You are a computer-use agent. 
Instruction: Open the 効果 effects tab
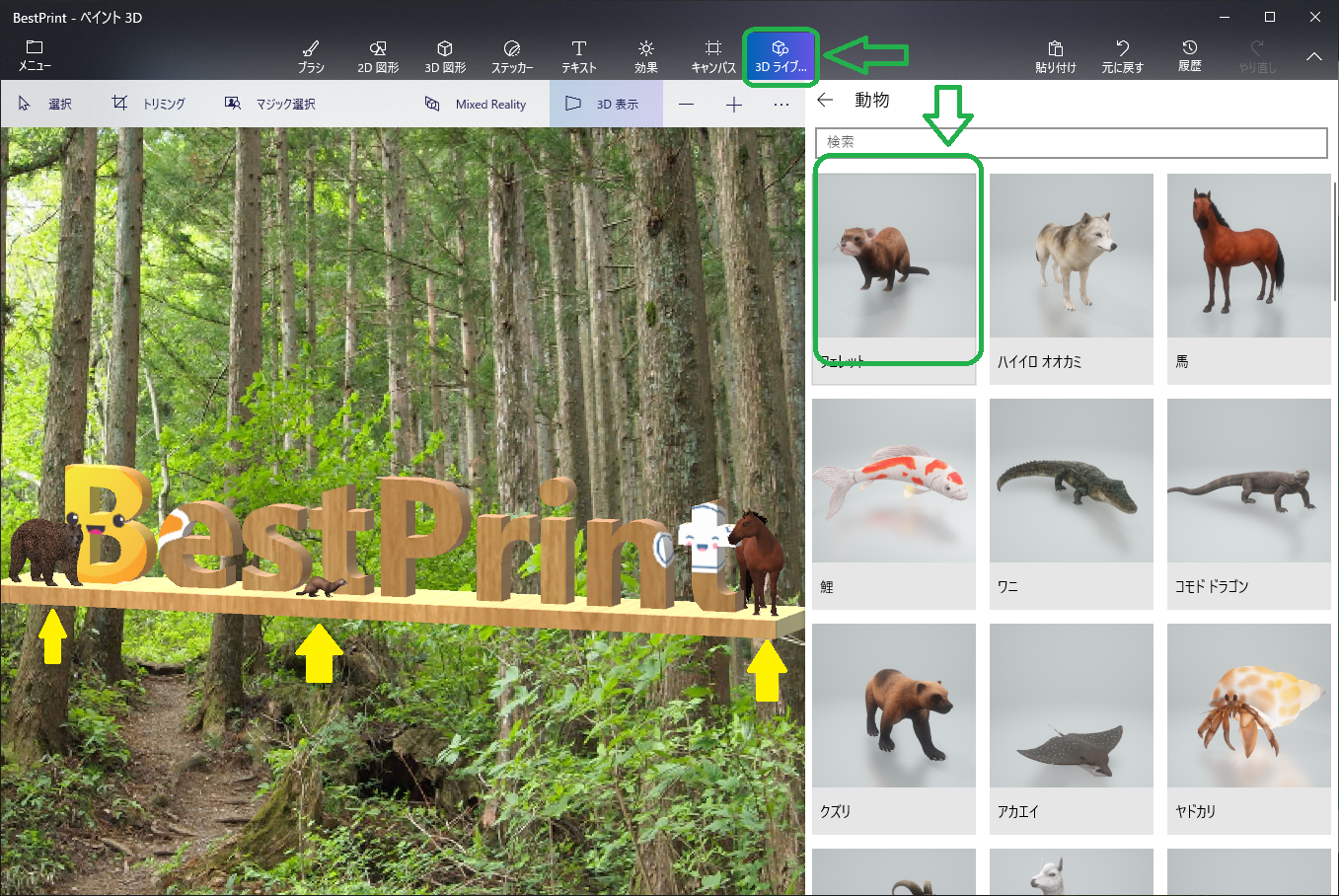pos(646,56)
